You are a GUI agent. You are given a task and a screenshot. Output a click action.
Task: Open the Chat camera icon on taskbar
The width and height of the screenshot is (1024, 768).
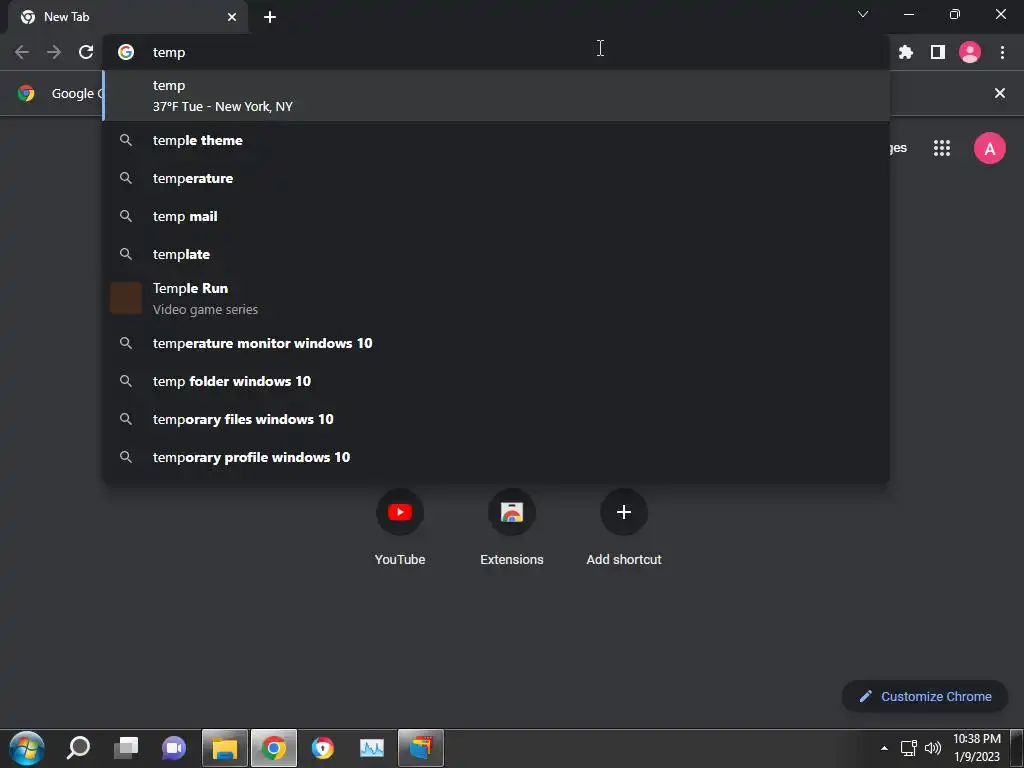(x=174, y=748)
